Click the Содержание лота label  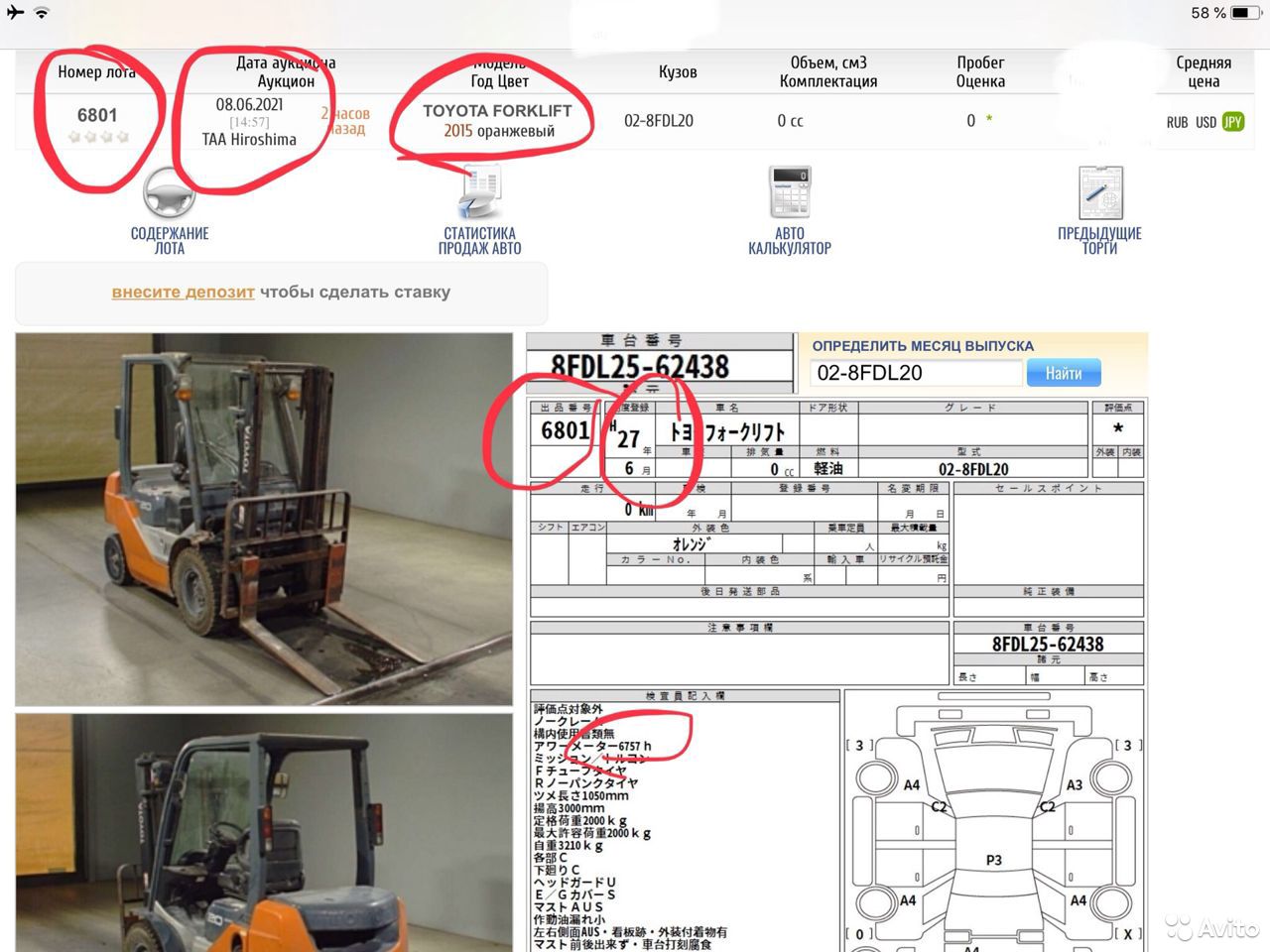[x=170, y=240]
